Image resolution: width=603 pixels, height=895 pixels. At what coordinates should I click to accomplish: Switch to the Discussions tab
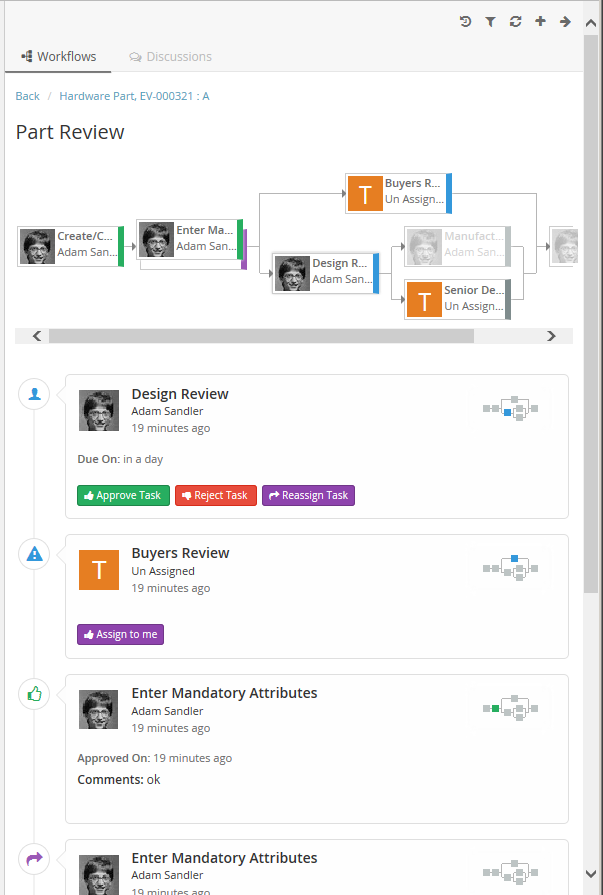point(170,57)
